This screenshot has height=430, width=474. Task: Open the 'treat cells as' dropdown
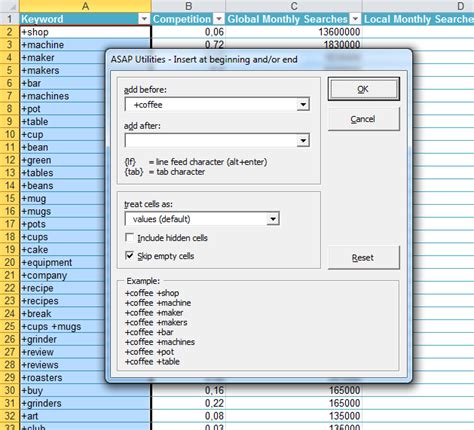273,219
